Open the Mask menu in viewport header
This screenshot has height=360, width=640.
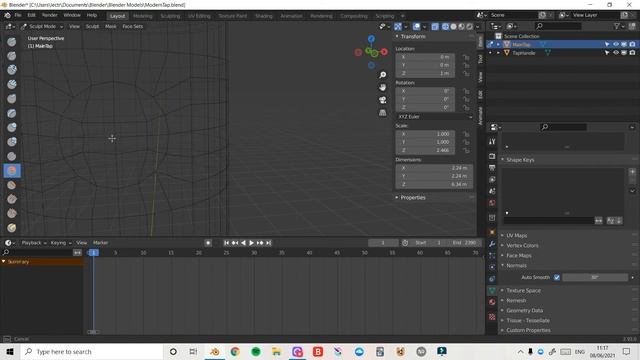[111, 27]
